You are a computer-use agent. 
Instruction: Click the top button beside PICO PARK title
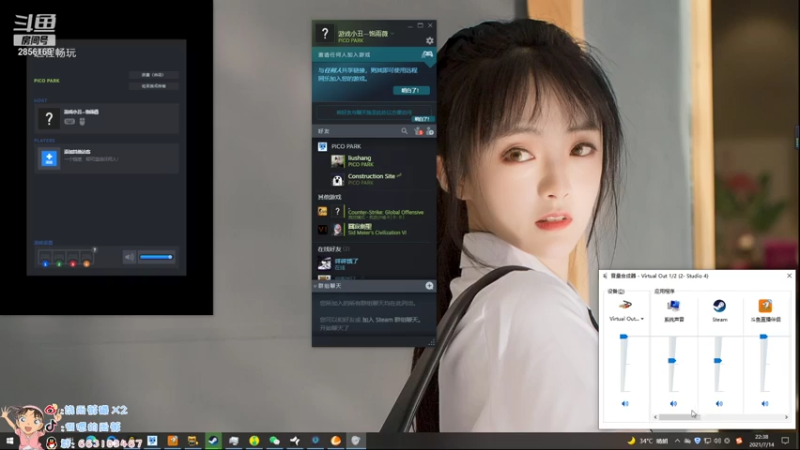(154, 75)
